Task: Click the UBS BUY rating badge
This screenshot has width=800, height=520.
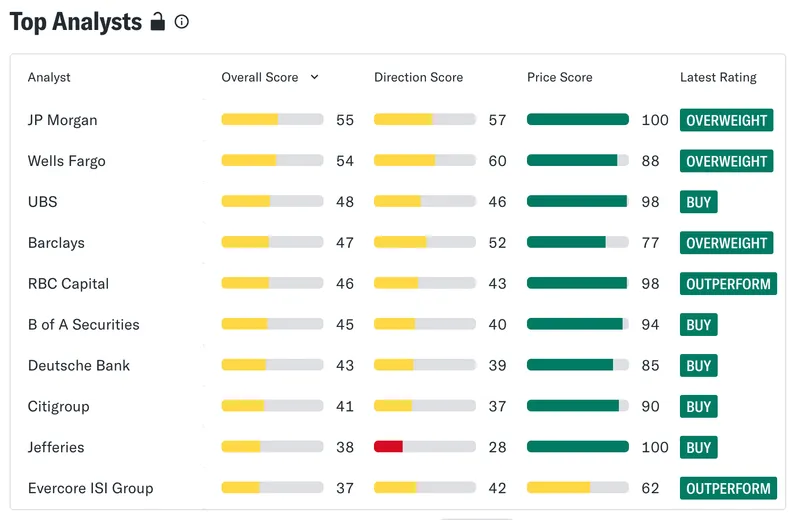Action: (698, 202)
